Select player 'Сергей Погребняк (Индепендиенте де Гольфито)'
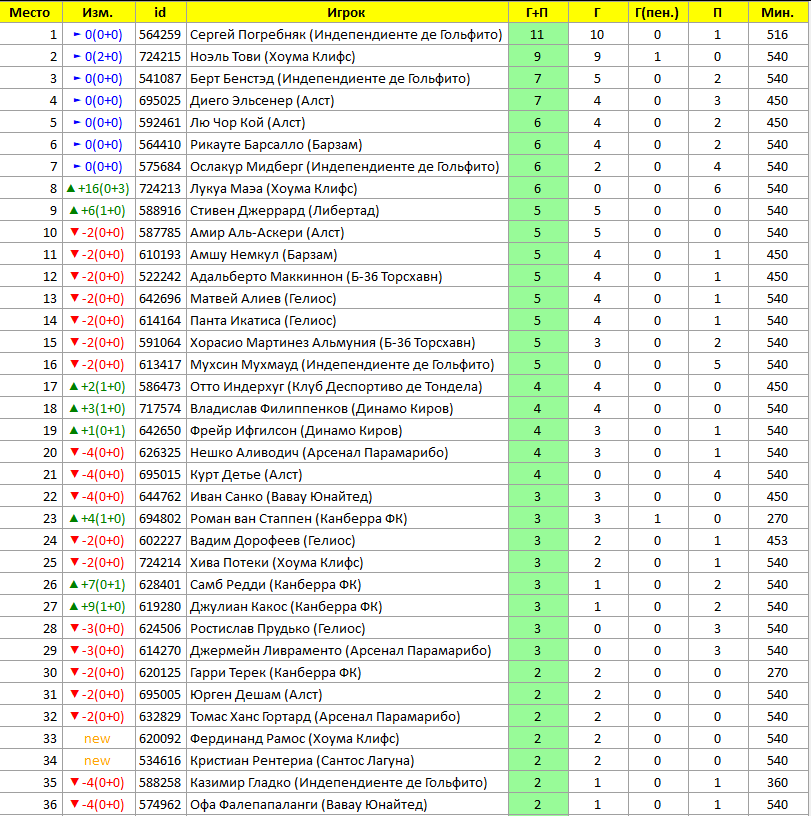The height and width of the screenshot is (816, 811). [x=346, y=34]
